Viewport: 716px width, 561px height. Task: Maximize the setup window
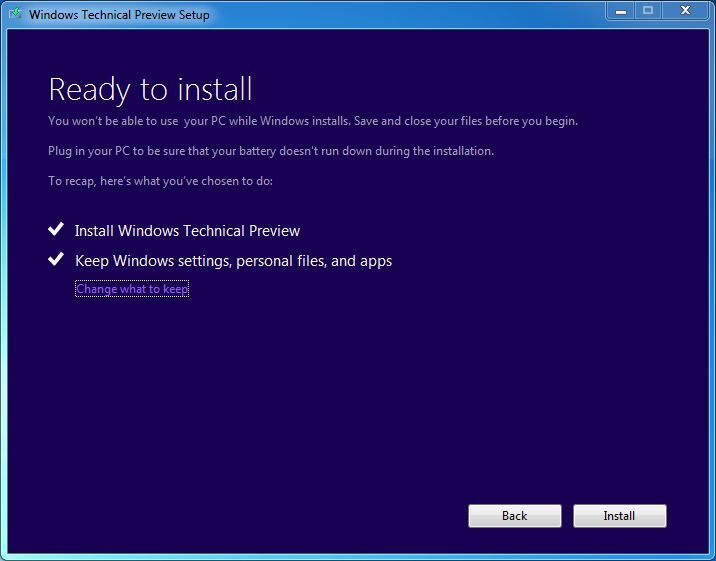coord(648,11)
